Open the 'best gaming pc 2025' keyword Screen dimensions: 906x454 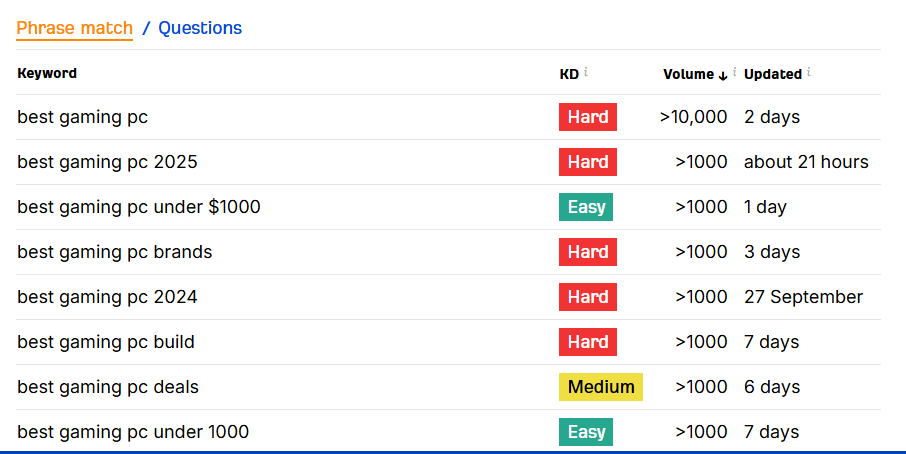click(x=107, y=162)
